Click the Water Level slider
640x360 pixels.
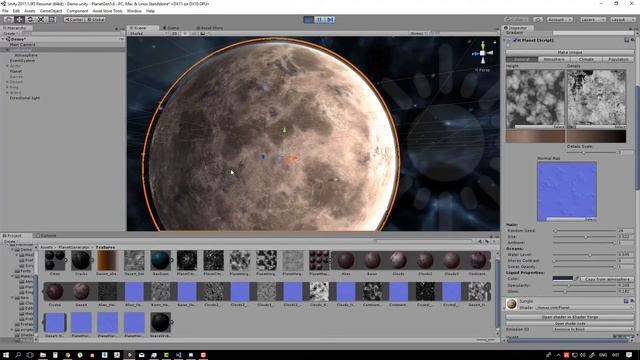584,255
